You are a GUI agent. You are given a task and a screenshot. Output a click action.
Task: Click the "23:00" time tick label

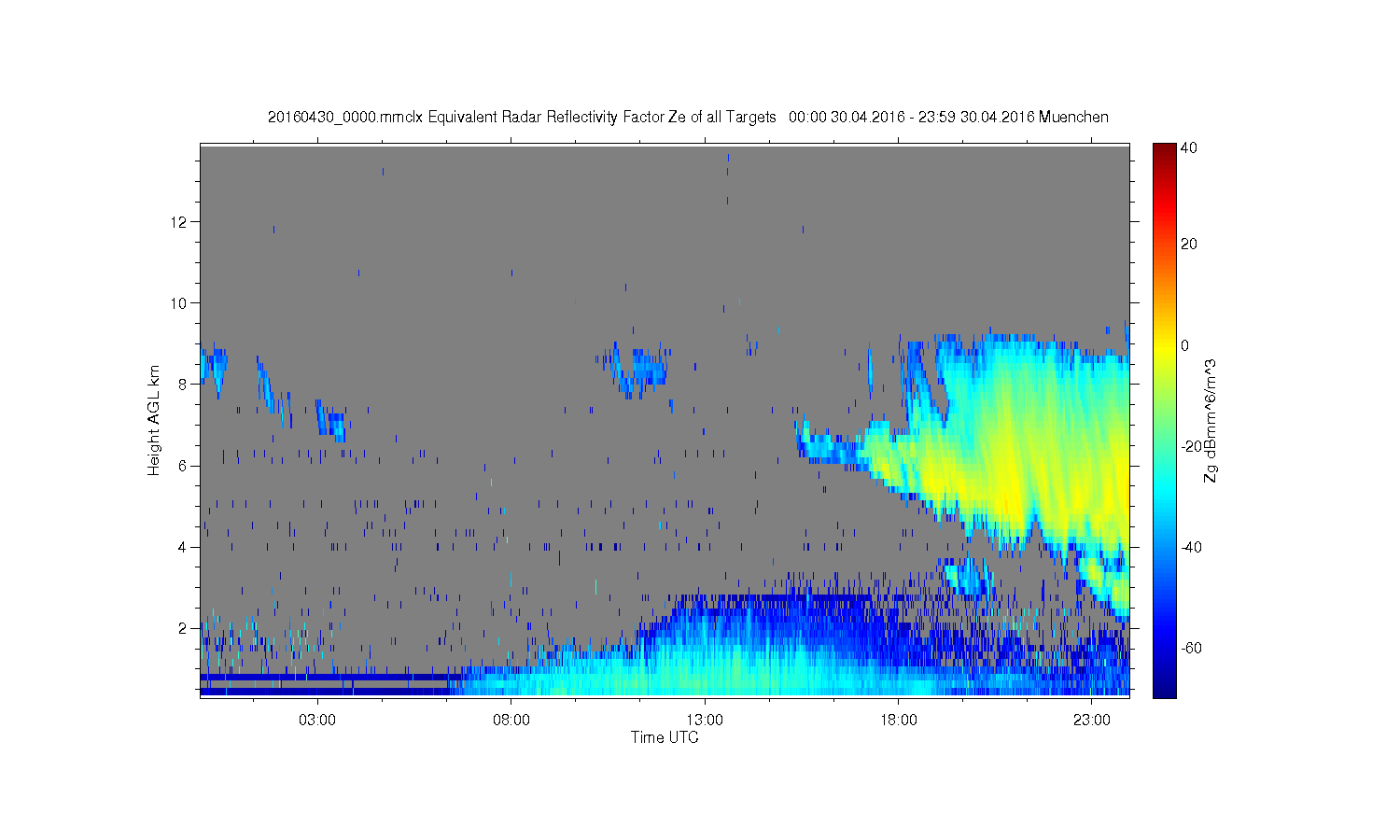pyautogui.click(x=1092, y=721)
